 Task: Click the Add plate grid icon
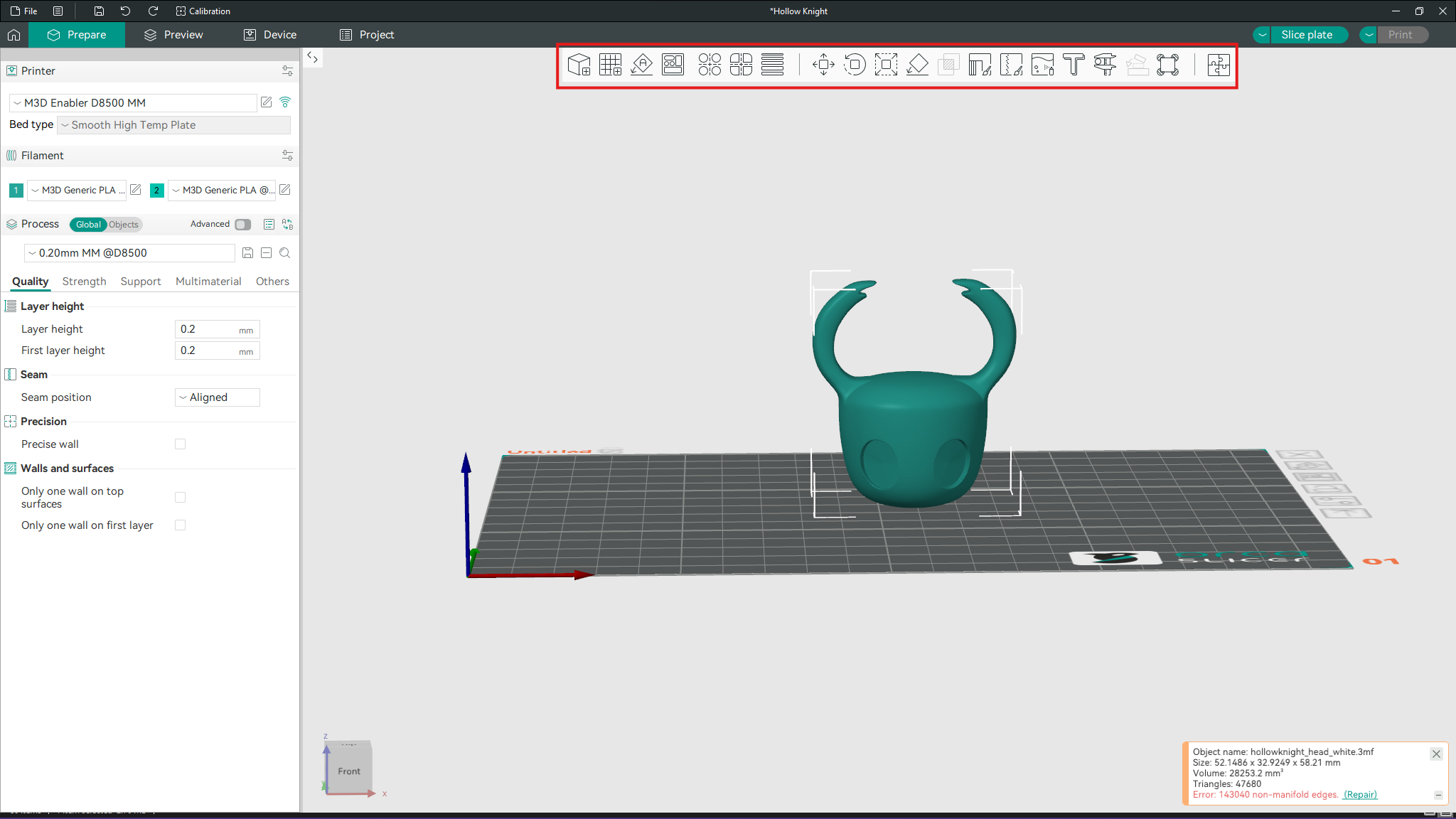point(610,65)
